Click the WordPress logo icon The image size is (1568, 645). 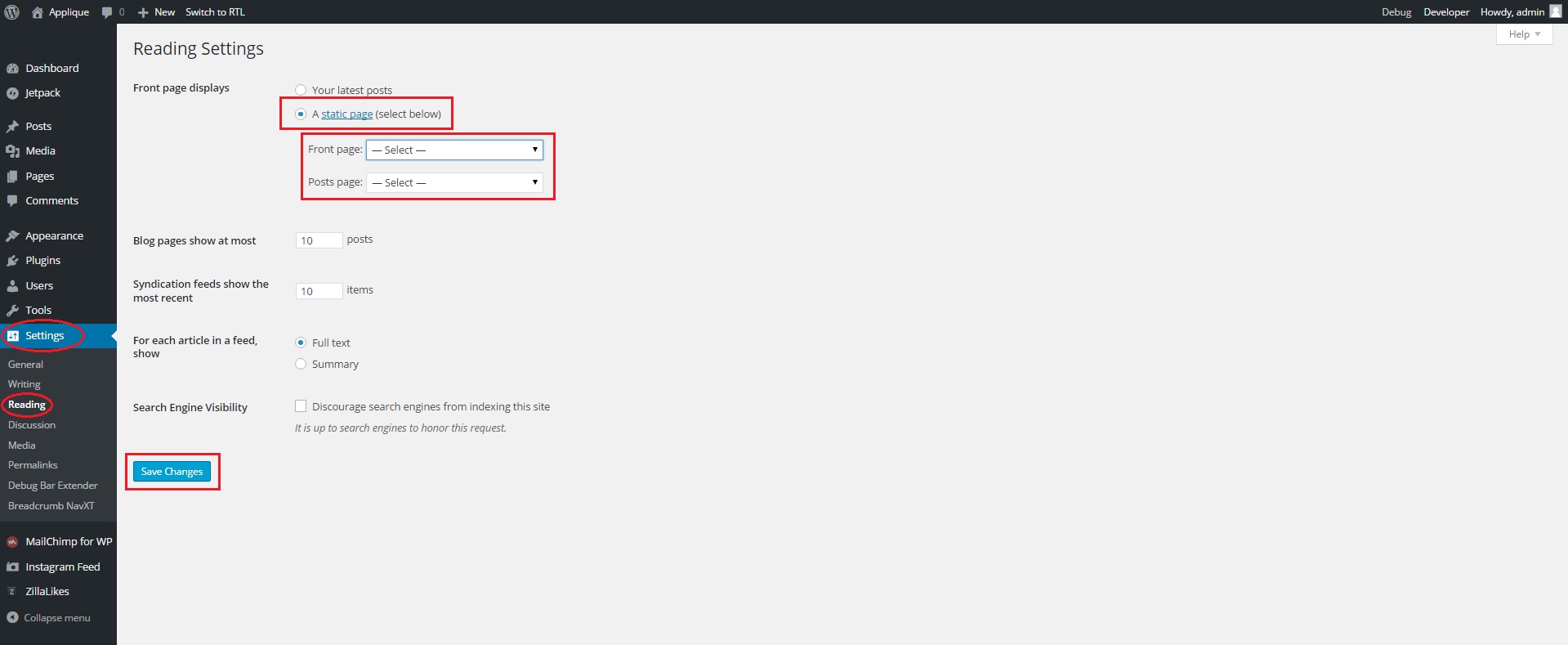pos(11,11)
